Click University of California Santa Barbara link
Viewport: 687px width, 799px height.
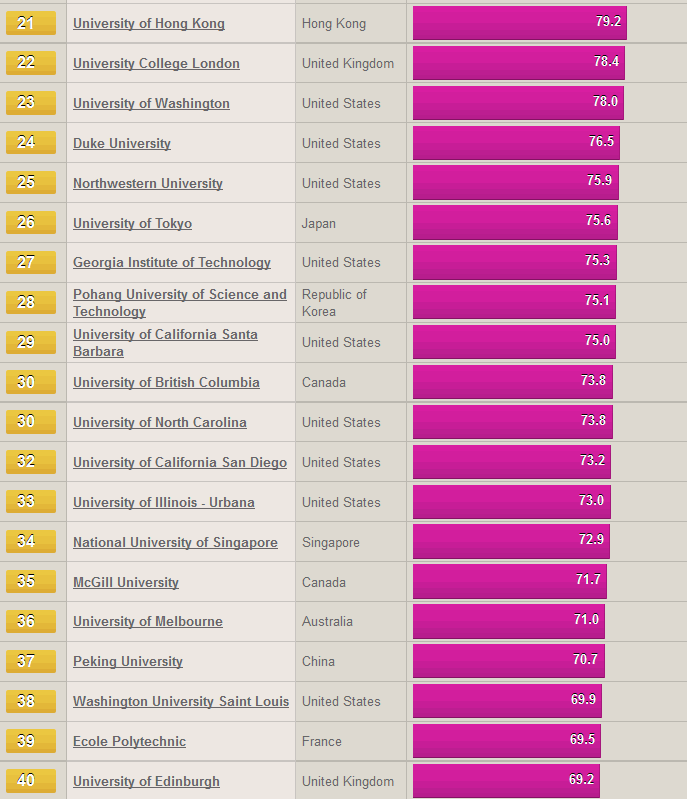[x=165, y=342]
